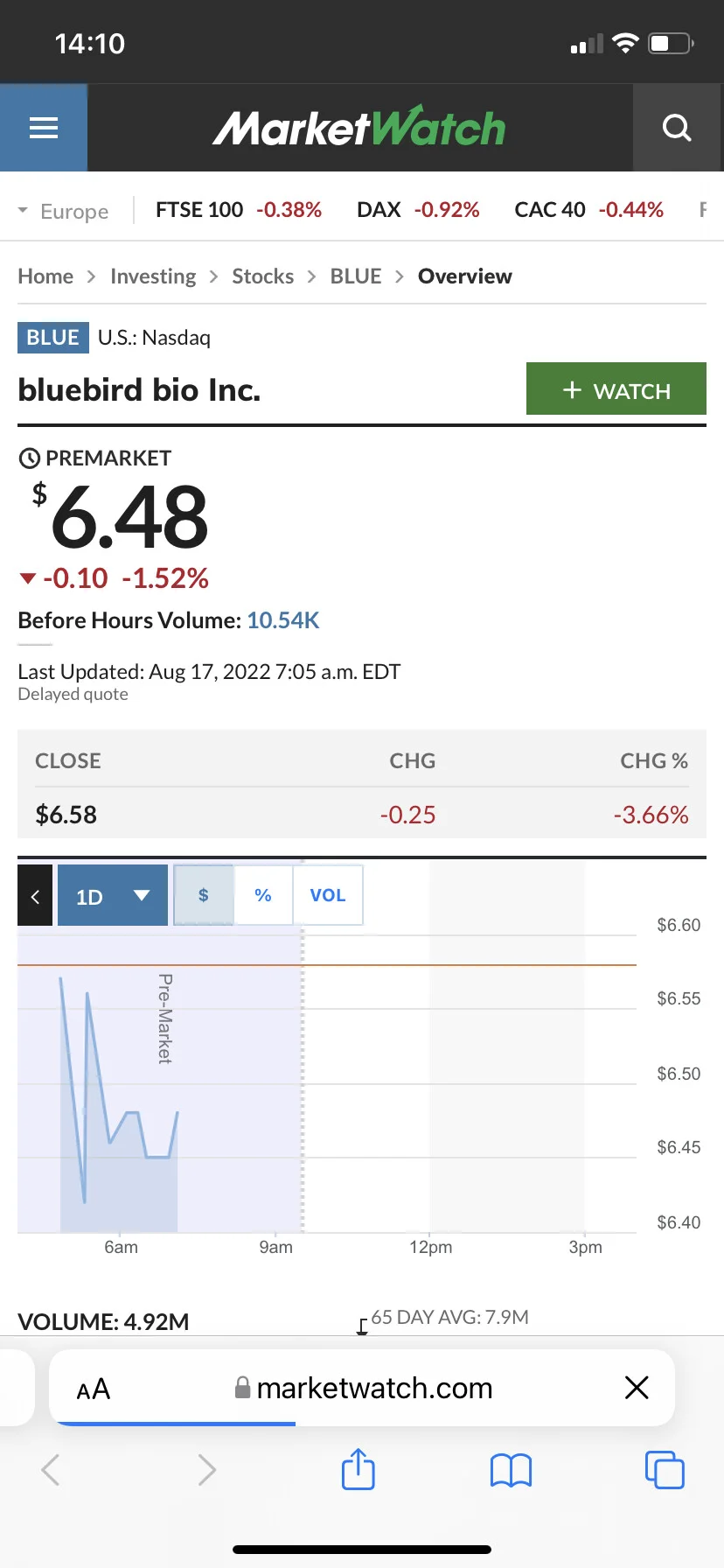This screenshot has height=1568, width=724.
Task: Open the Safari tabs overview icon
Action: [x=665, y=1469]
